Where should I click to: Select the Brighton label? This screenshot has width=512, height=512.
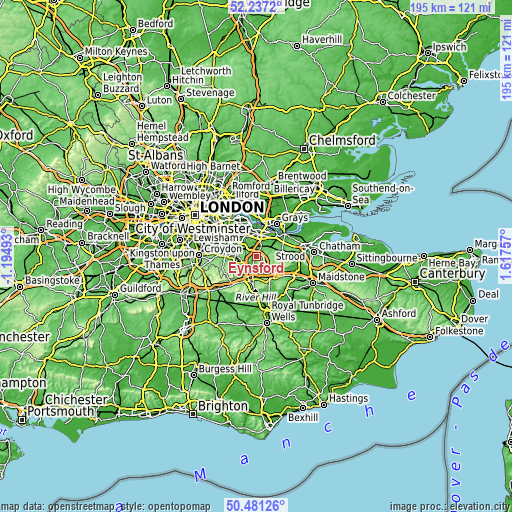[x=223, y=406]
